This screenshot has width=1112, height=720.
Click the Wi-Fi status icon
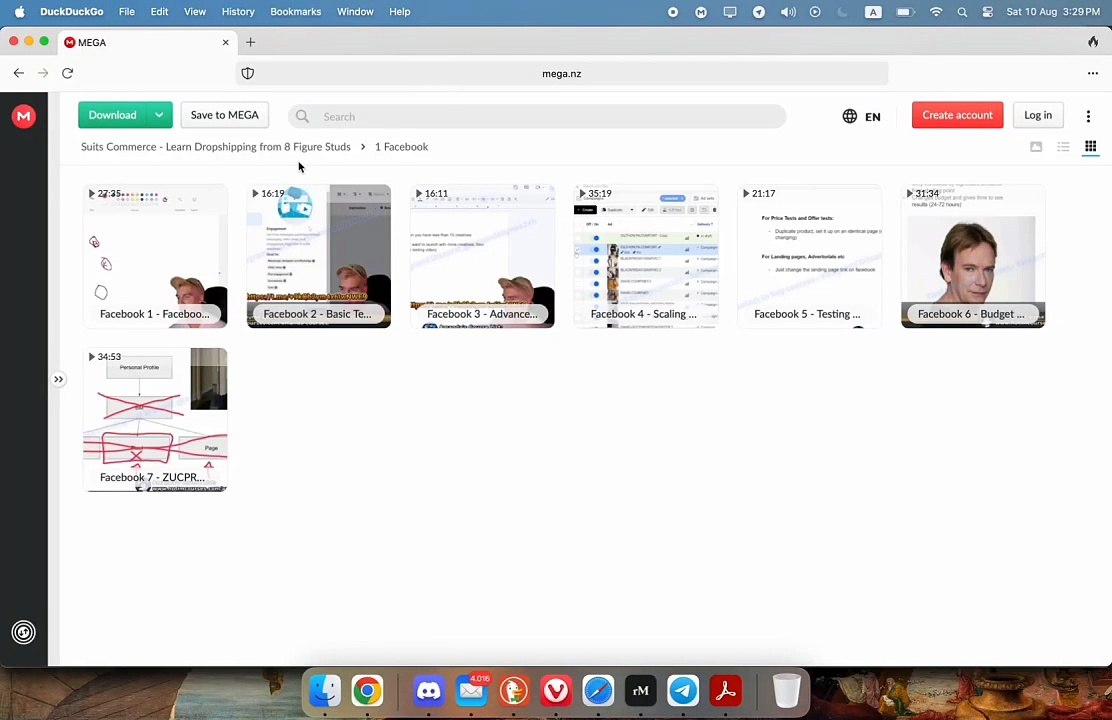click(x=936, y=11)
